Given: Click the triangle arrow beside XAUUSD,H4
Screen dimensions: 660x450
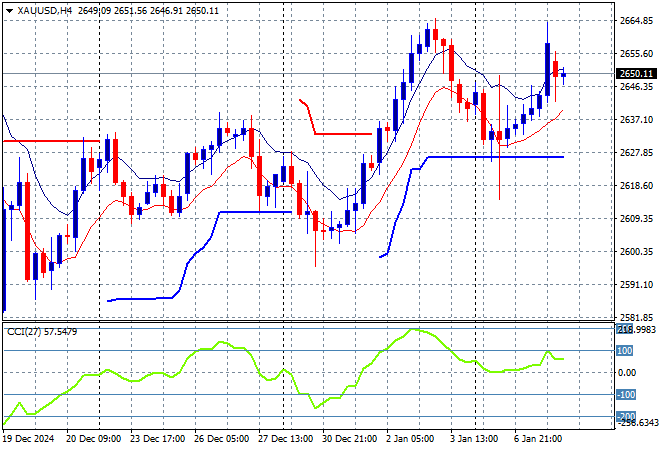Looking at the screenshot, I should tap(9, 9).
